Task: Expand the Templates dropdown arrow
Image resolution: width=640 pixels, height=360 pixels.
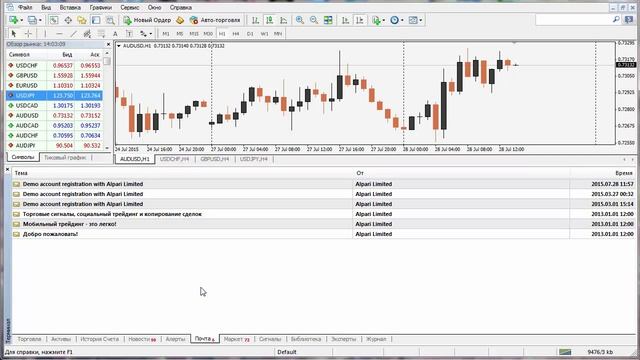Action: pos(420,20)
